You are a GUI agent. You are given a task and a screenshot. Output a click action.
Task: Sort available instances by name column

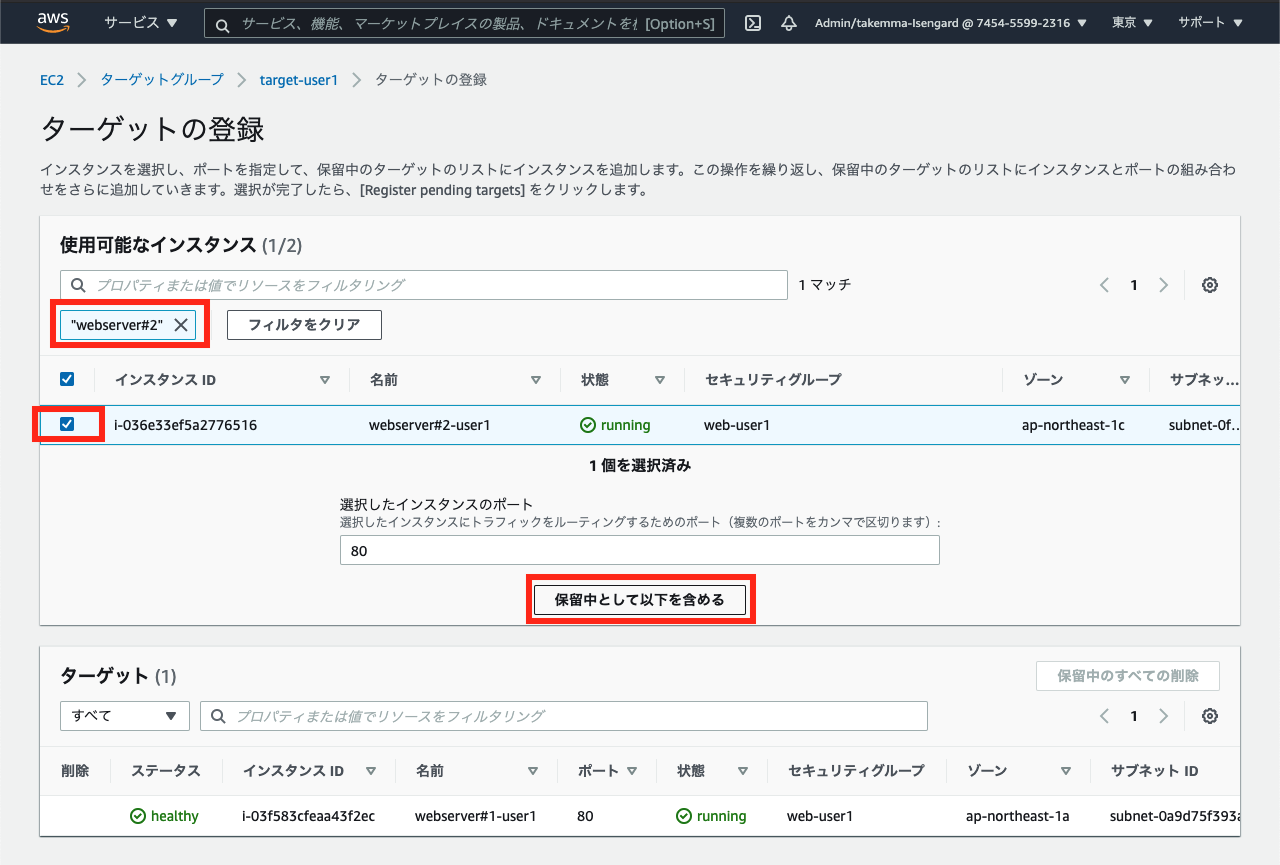click(536, 380)
